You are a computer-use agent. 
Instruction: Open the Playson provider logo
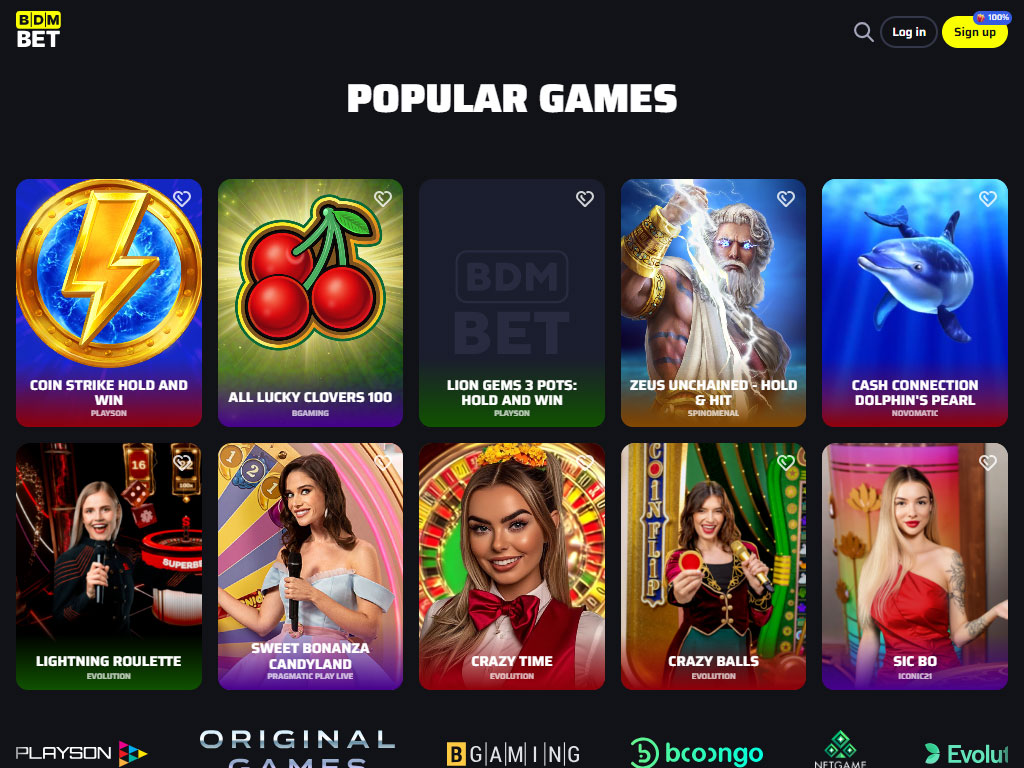[82, 753]
